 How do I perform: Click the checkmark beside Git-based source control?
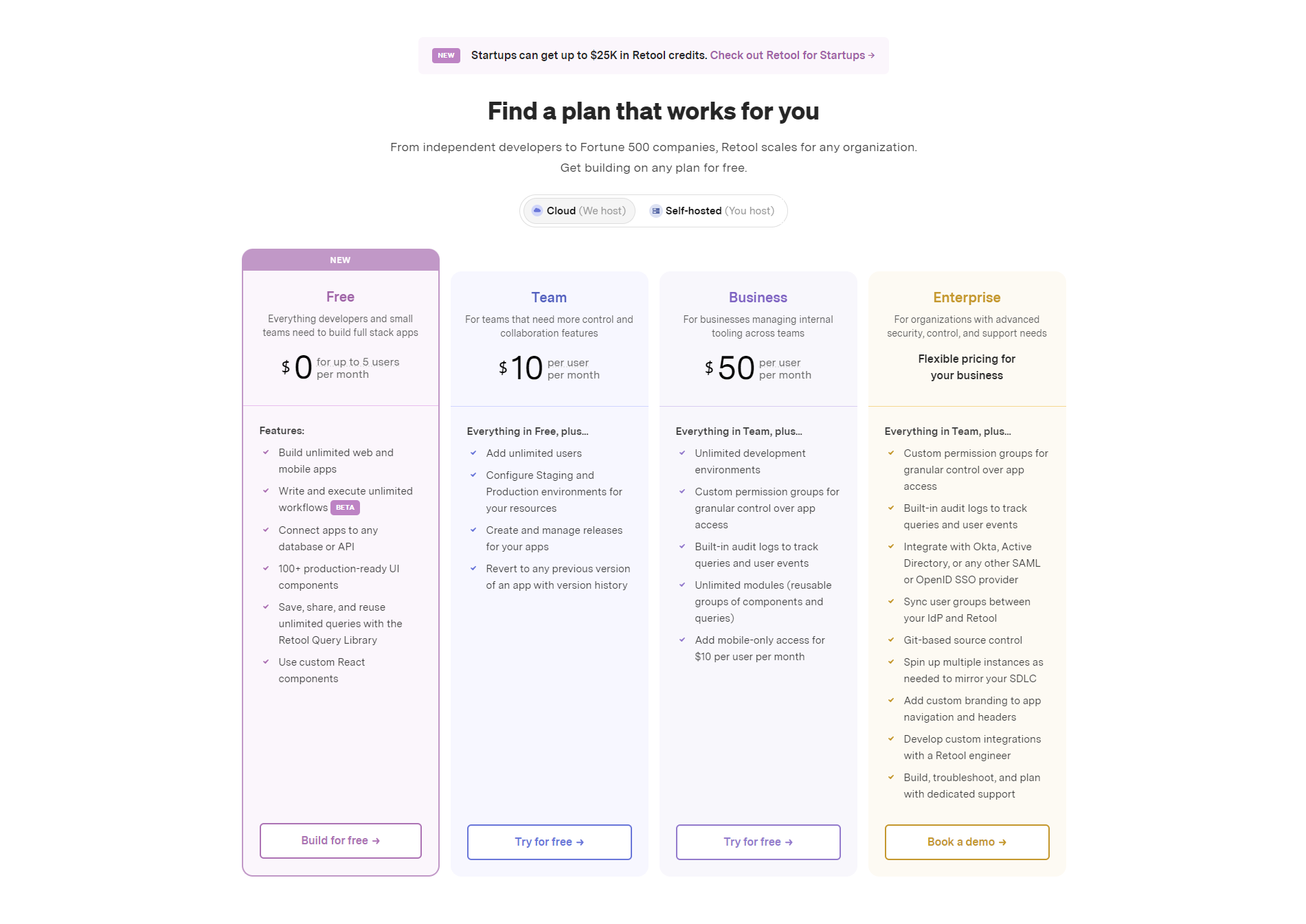tap(891, 640)
